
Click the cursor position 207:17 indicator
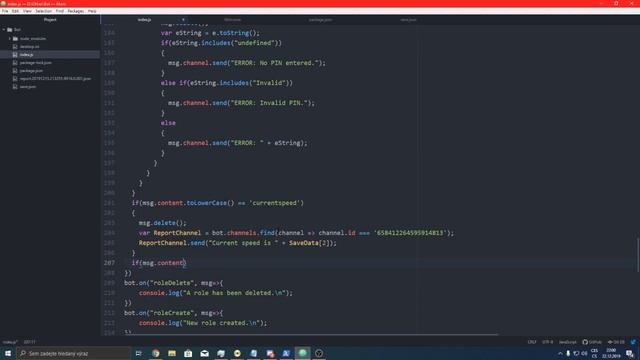click(29, 342)
